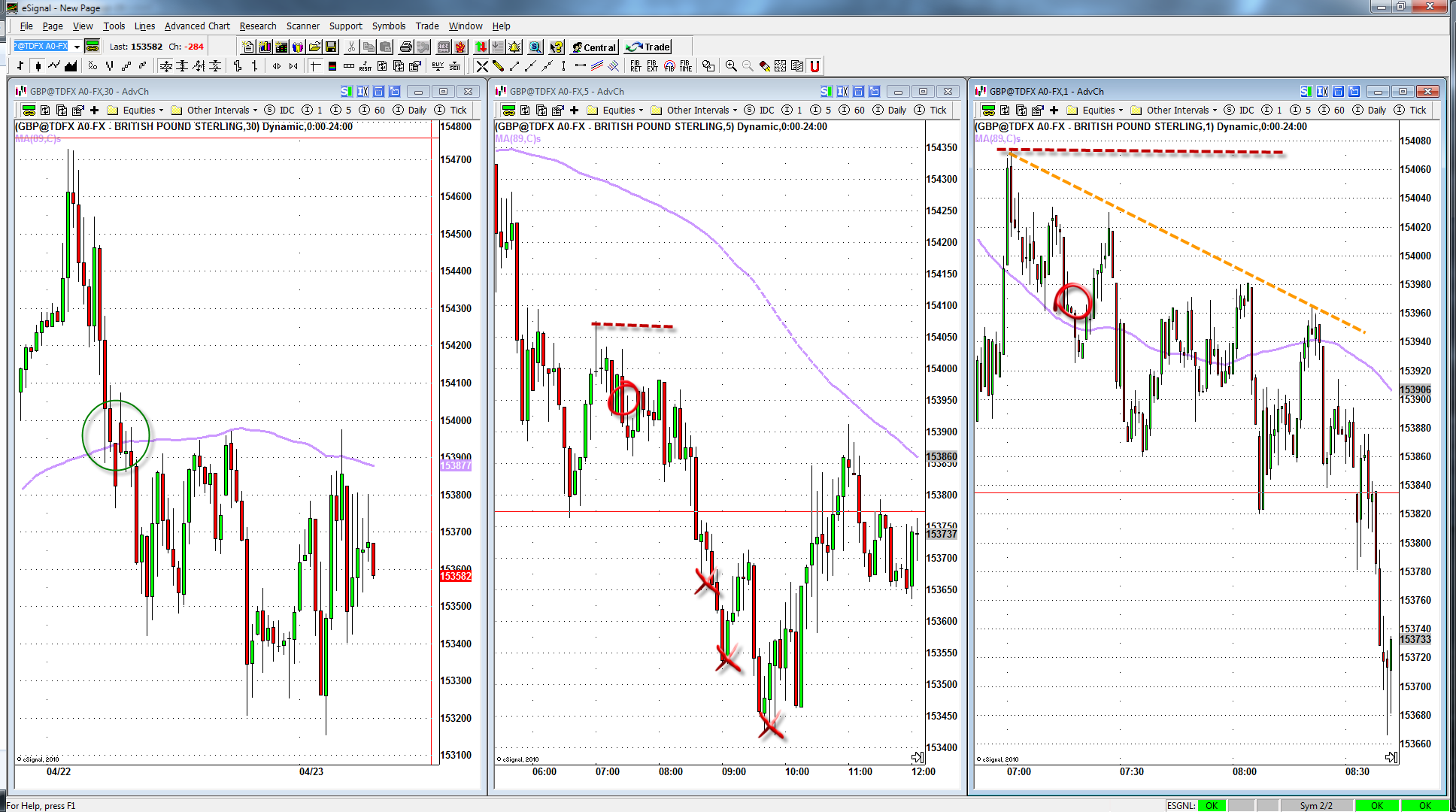
Task: Click the IDC button on the 30-minute chart
Action: 280,110
